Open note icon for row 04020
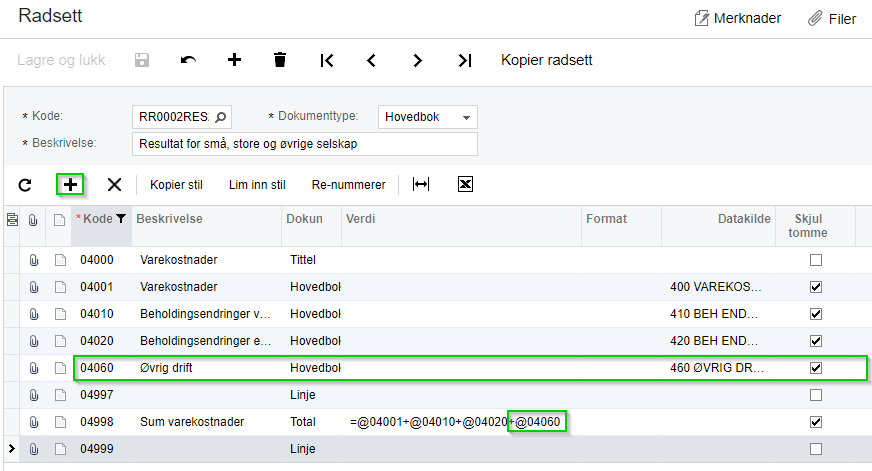 60,341
